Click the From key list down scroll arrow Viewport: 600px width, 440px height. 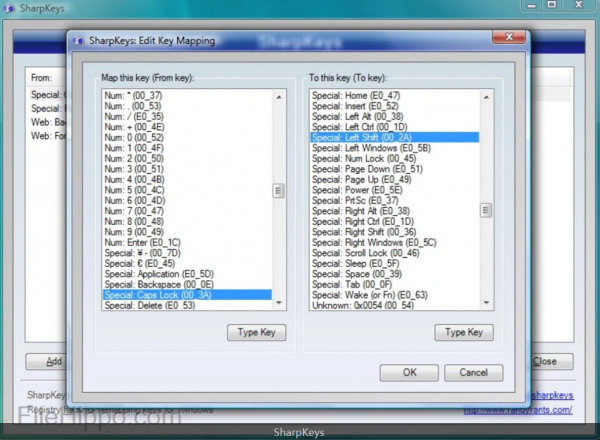pyautogui.click(x=279, y=303)
